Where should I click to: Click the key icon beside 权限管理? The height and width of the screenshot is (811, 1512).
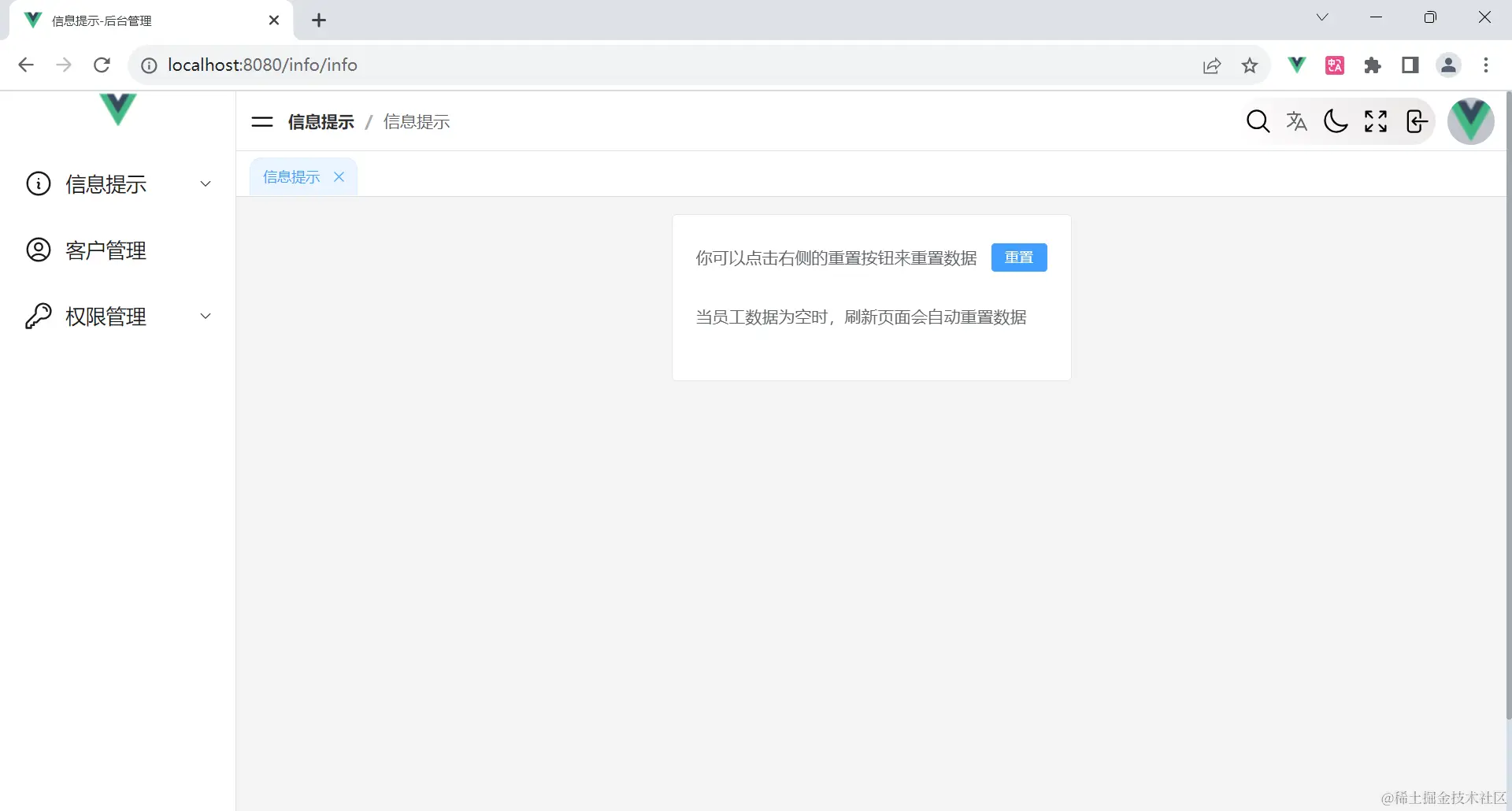[x=39, y=316]
